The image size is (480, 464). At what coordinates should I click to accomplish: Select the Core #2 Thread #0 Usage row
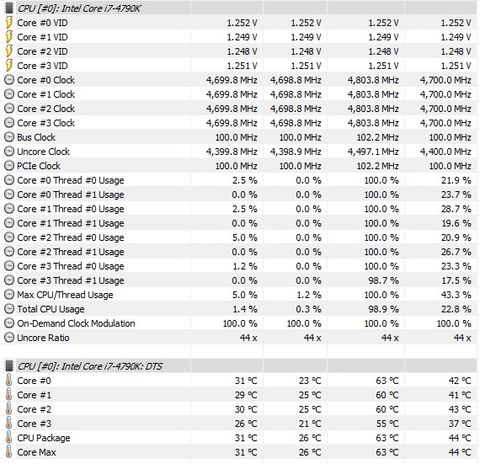(240, 238)
